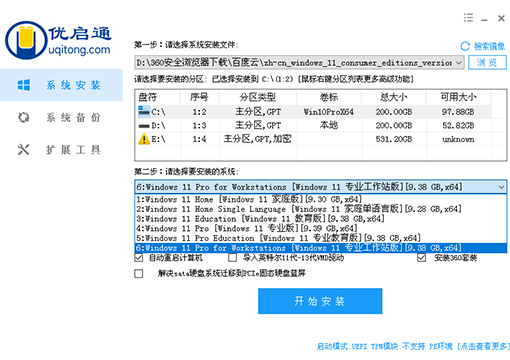Click the system backup refresh icon
This screenshot has width=510, height=360.
point(24,117)
